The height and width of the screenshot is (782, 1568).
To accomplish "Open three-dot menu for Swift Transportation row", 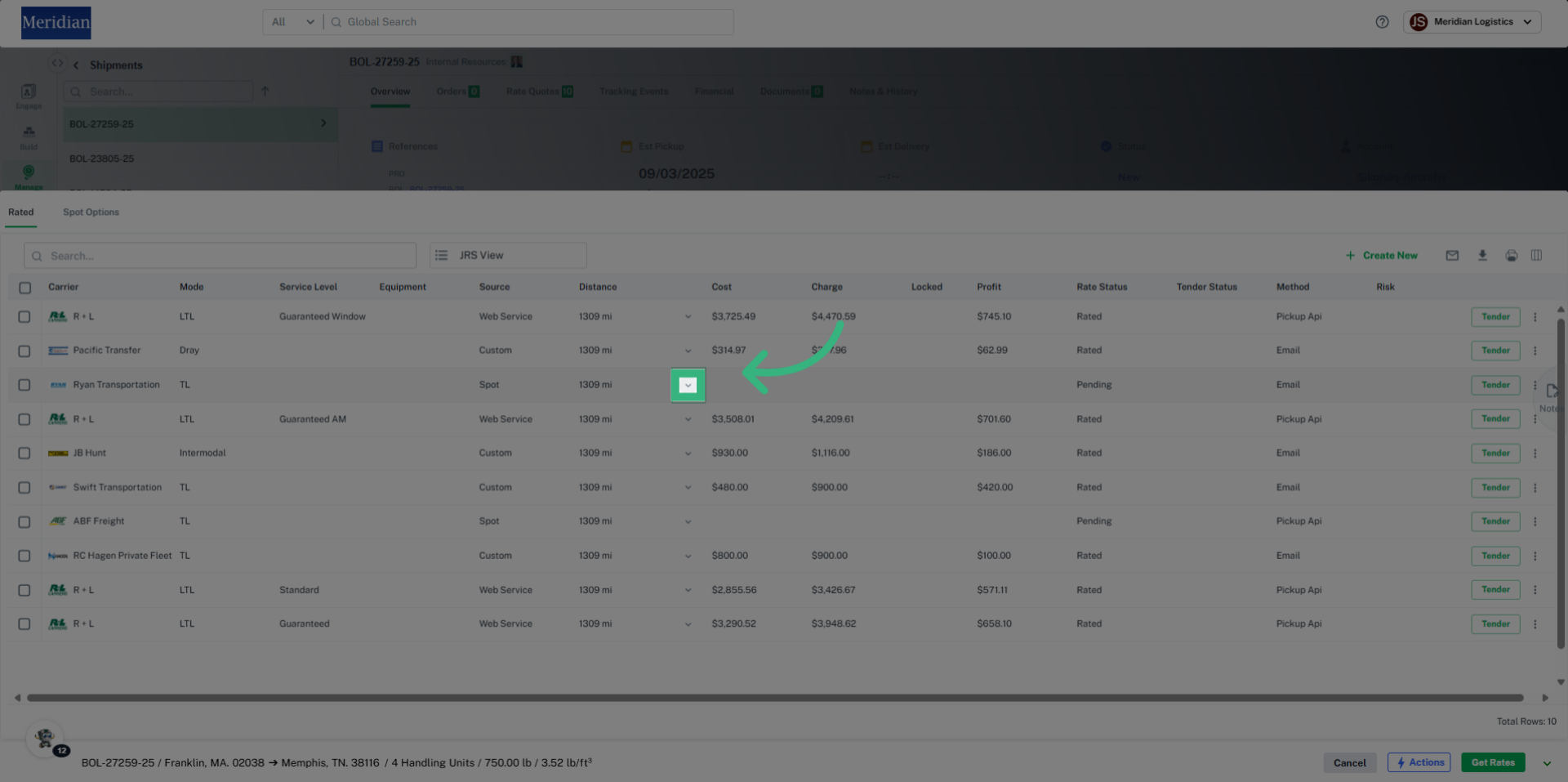I will pos(1535,488).
